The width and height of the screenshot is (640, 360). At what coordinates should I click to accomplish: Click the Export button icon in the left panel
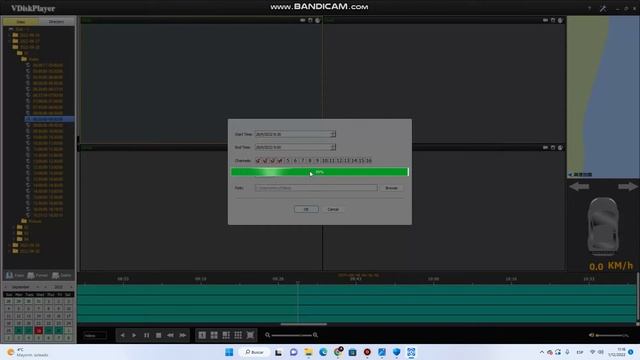click(x=9, y=276)
